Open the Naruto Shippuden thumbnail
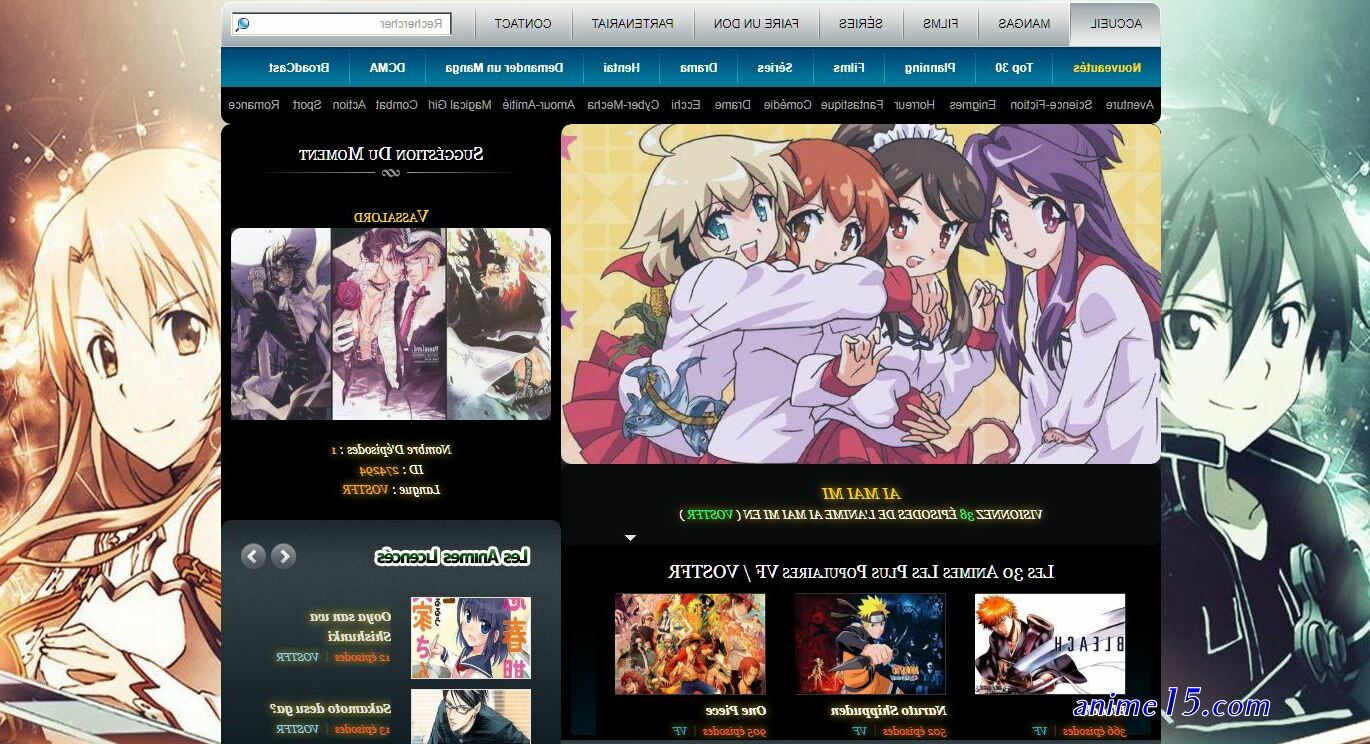The width and height of the screenshot is (1370, 744). tap(870, 644)
